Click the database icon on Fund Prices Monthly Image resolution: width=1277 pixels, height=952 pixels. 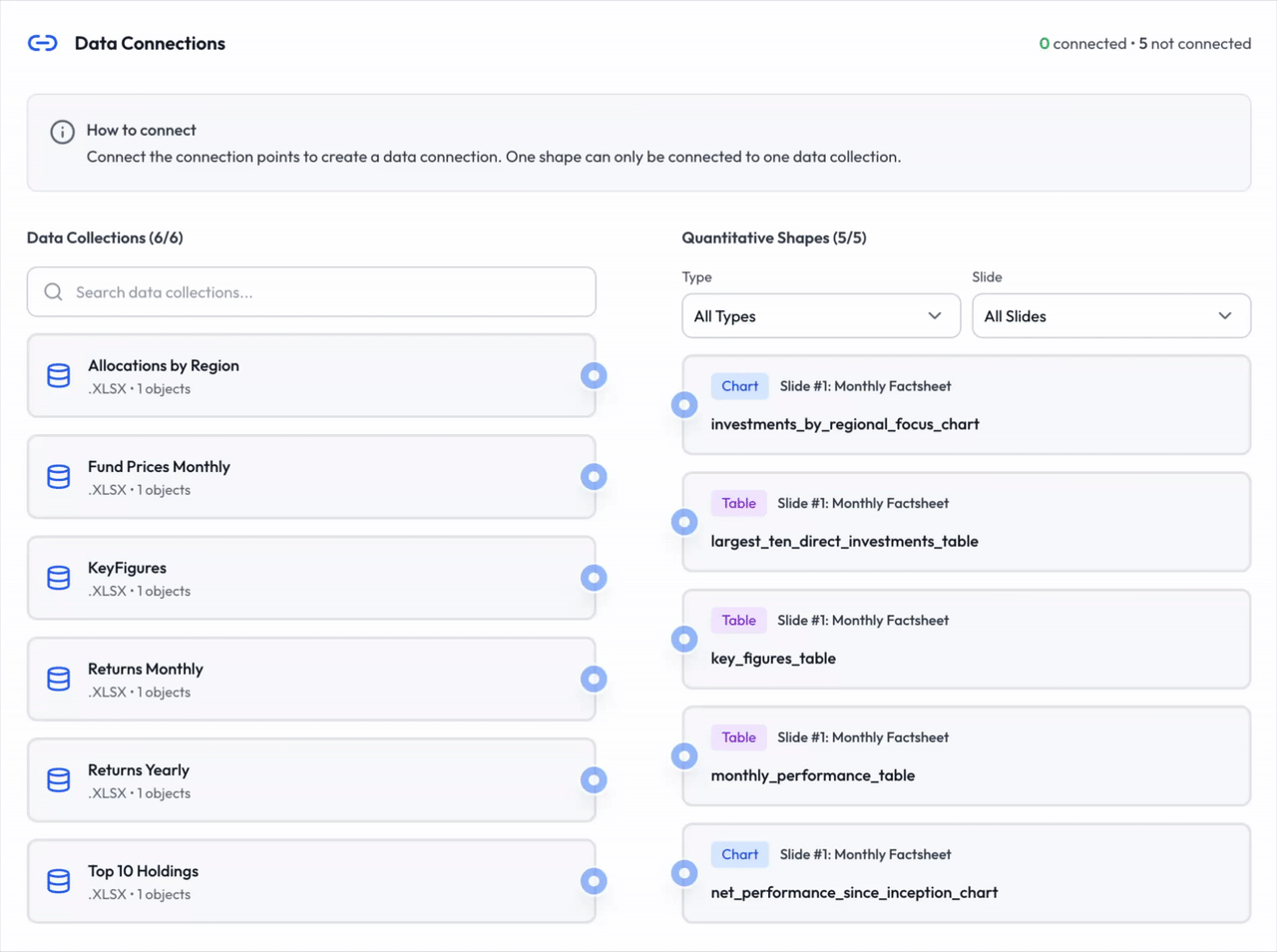pyautogui.click(x=58, y=477)
